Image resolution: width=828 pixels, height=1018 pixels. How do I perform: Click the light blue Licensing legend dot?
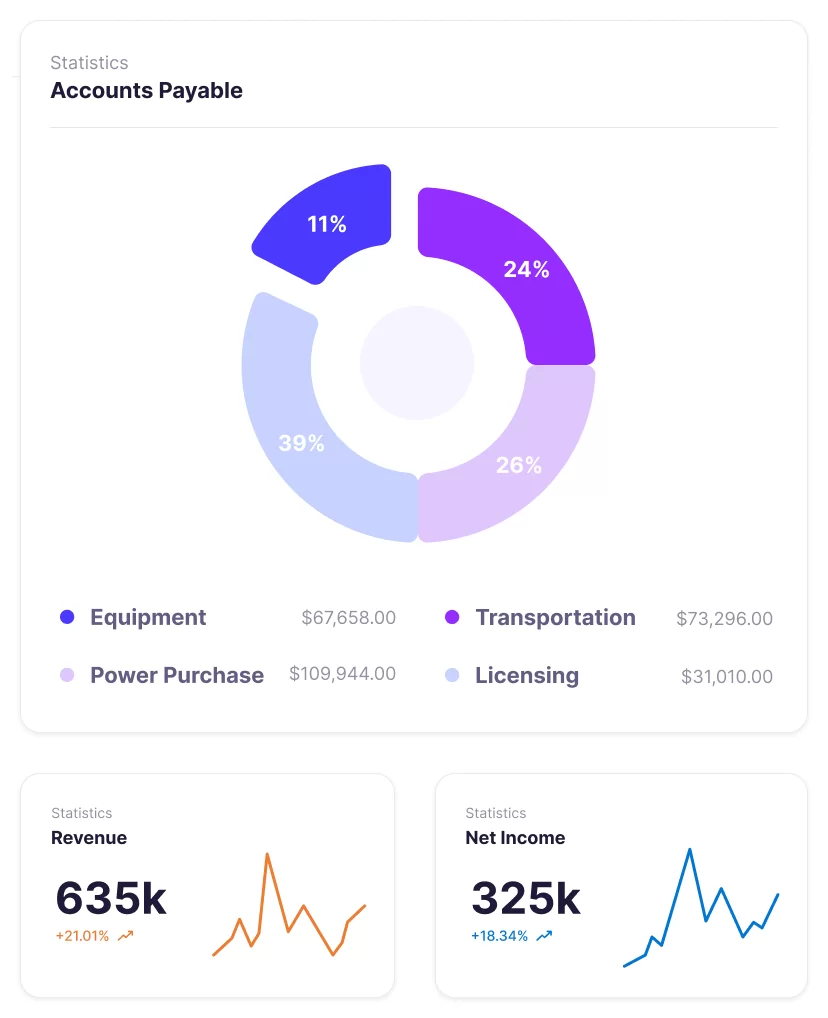[x=452, y=675]
